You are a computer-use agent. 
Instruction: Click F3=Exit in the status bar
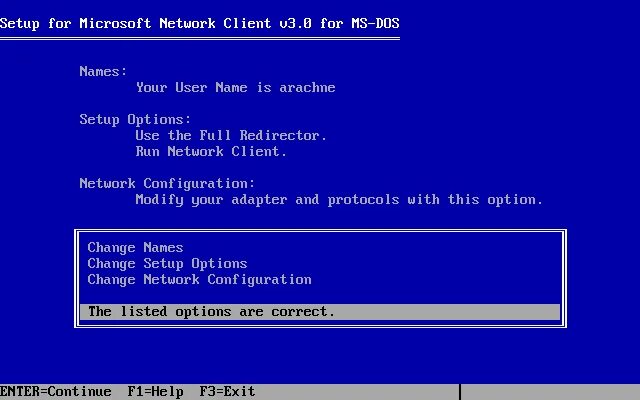tap(227, 391)
